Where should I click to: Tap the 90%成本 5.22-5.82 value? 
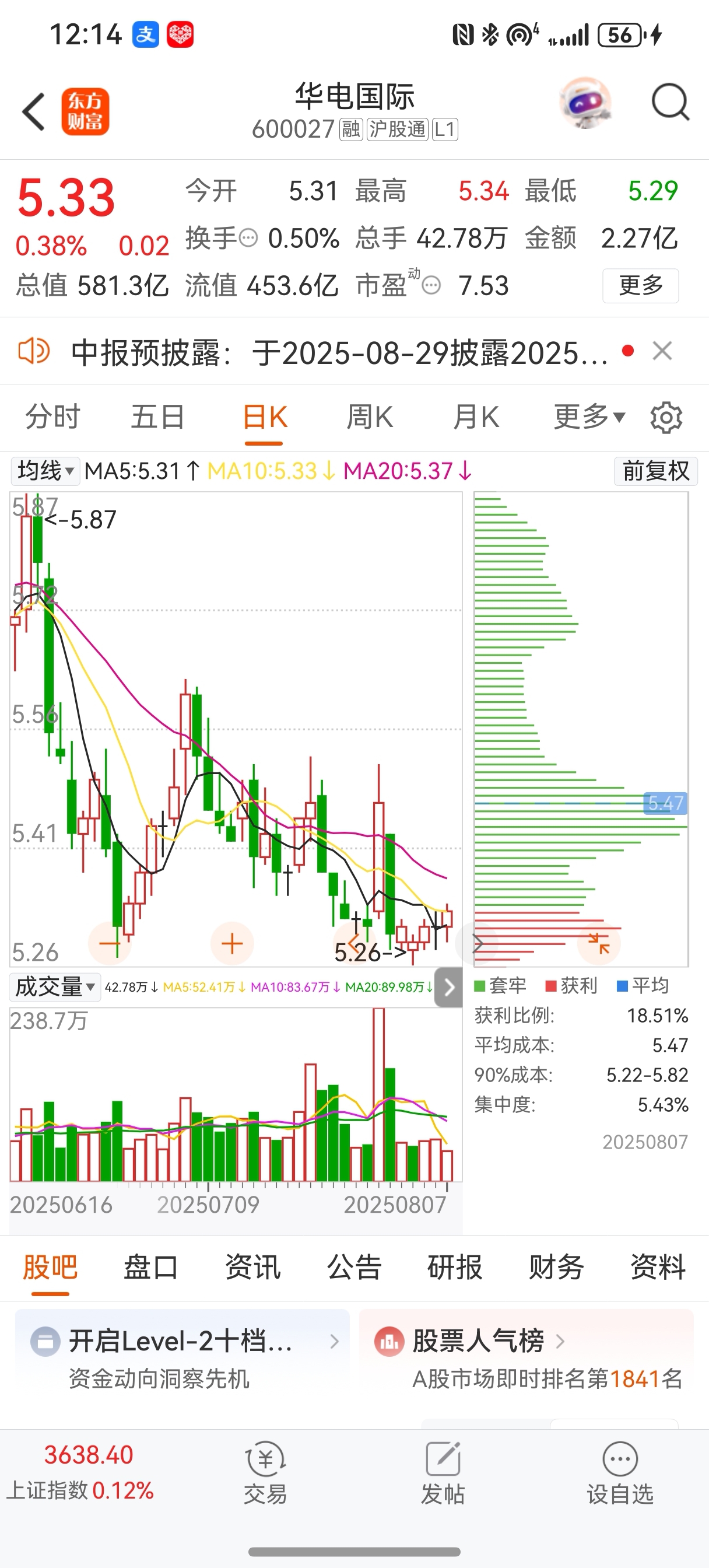click(x=647, y=1075)
